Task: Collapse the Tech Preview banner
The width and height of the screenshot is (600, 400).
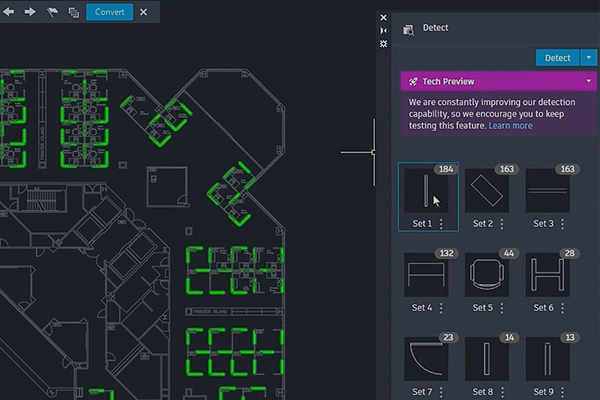Action: pos(588,81)
